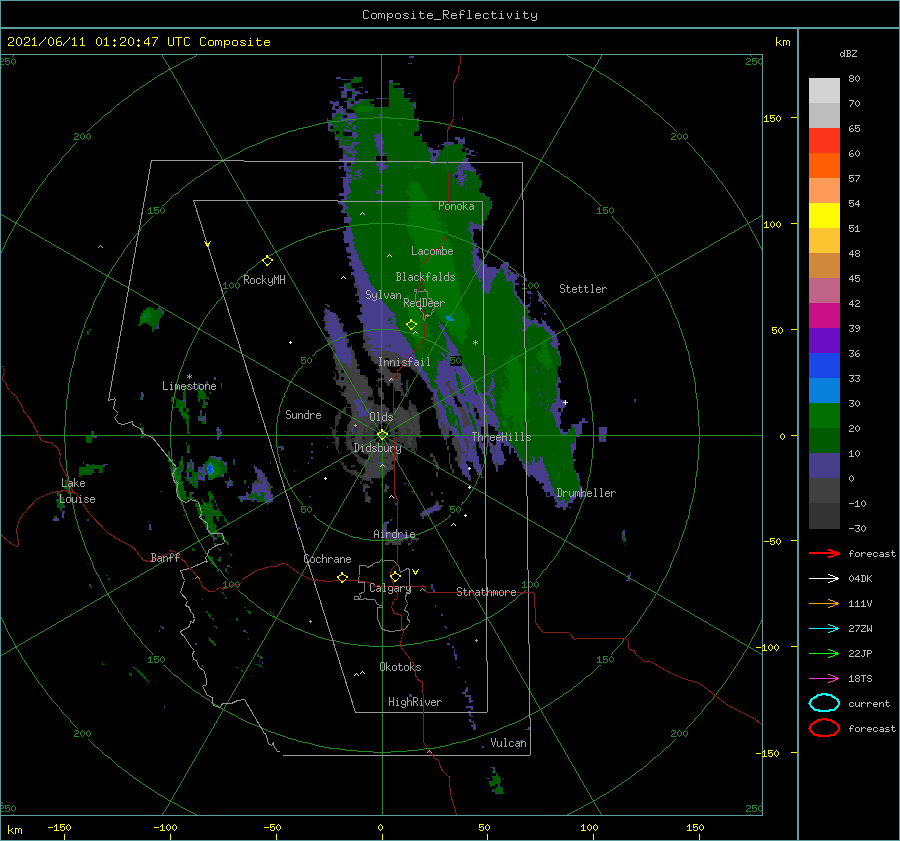The image size is (900, 841).
Task: Click the Cochrane town label
Action: [327, 559]
